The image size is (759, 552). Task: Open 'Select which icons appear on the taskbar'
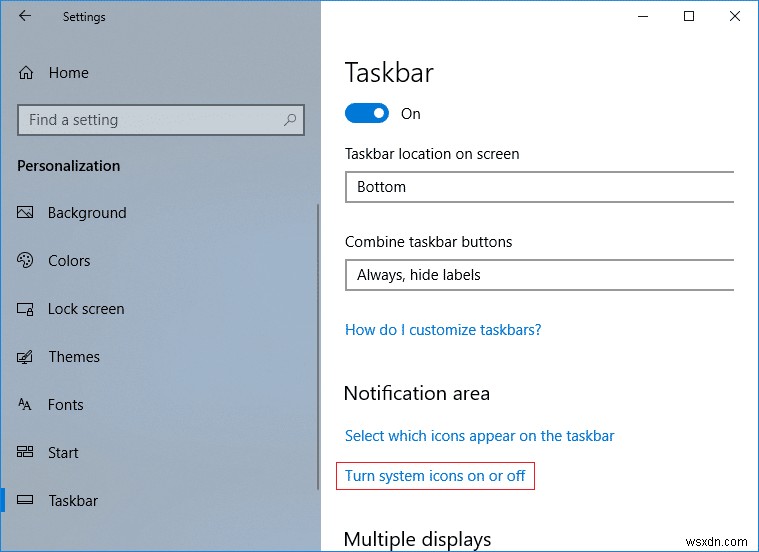tap(479, 436)
